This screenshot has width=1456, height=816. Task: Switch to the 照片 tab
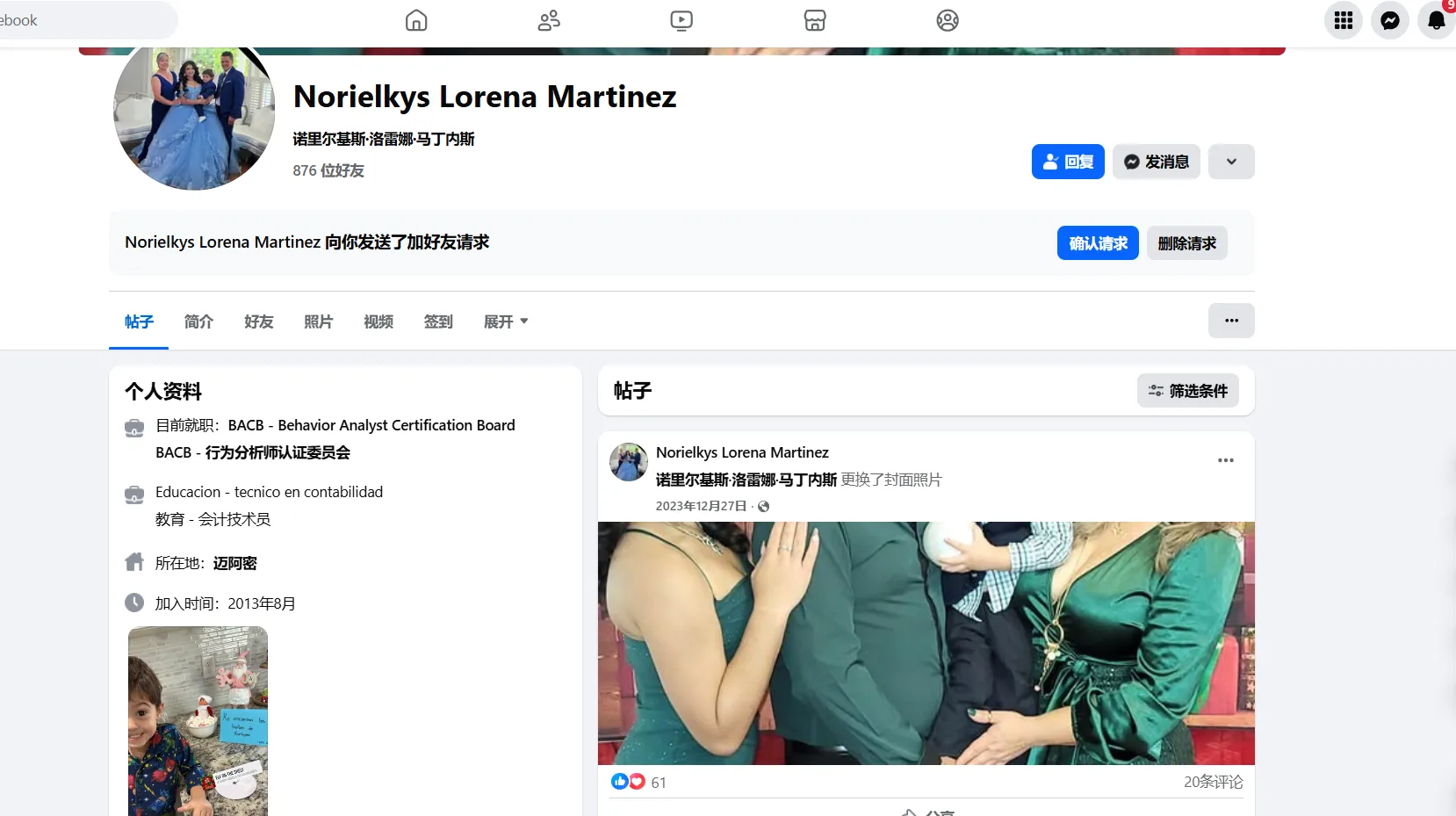318,321
